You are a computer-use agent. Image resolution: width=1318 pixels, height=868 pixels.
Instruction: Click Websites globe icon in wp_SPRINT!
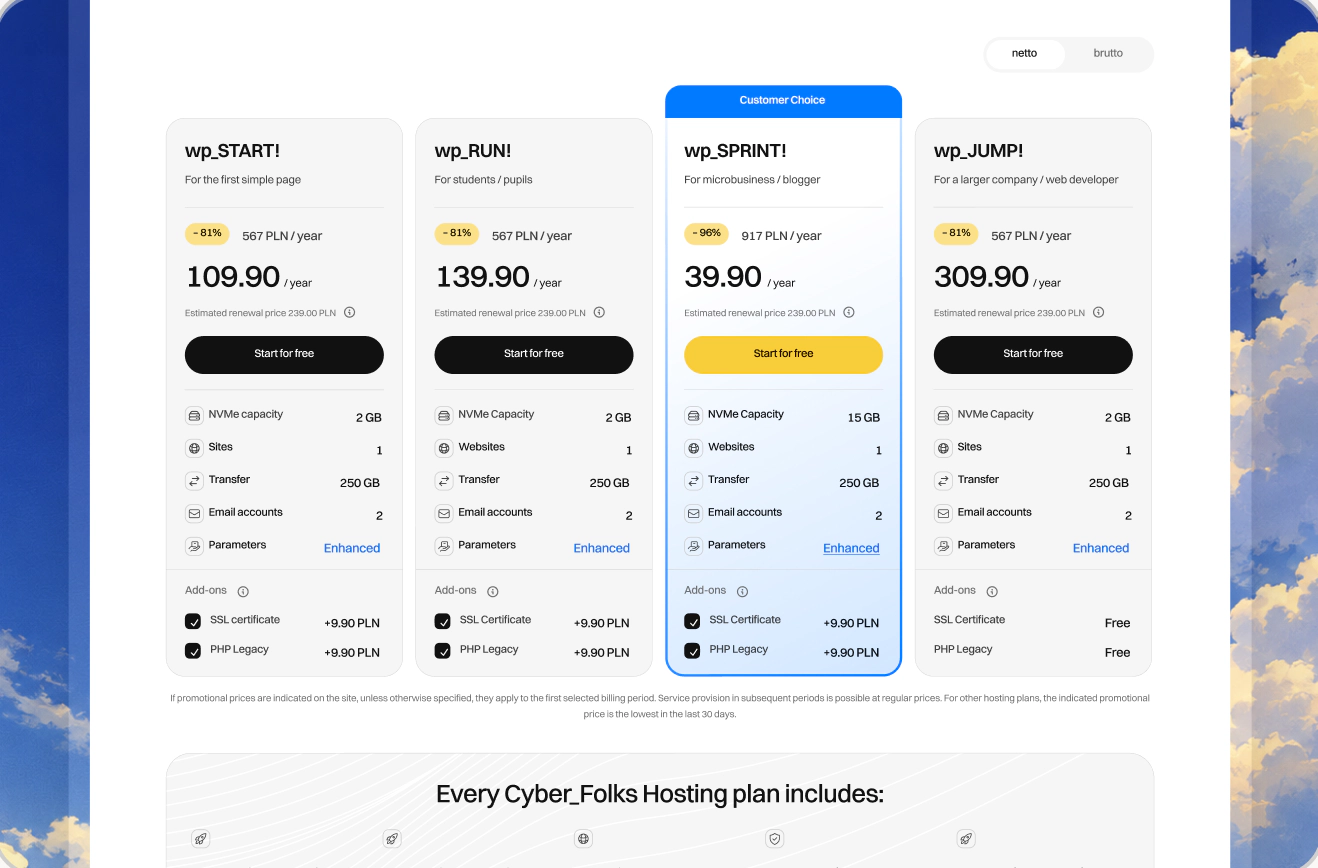coord(693,448)
